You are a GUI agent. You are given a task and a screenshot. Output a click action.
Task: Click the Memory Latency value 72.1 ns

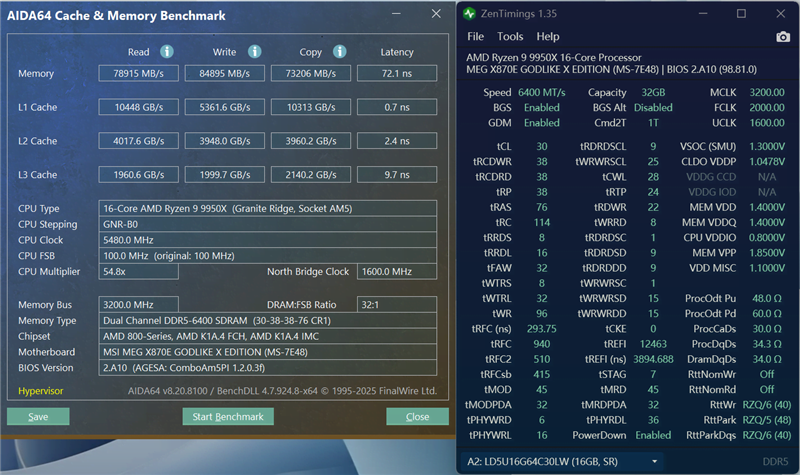pyautogui.click(x=397, y=73)
